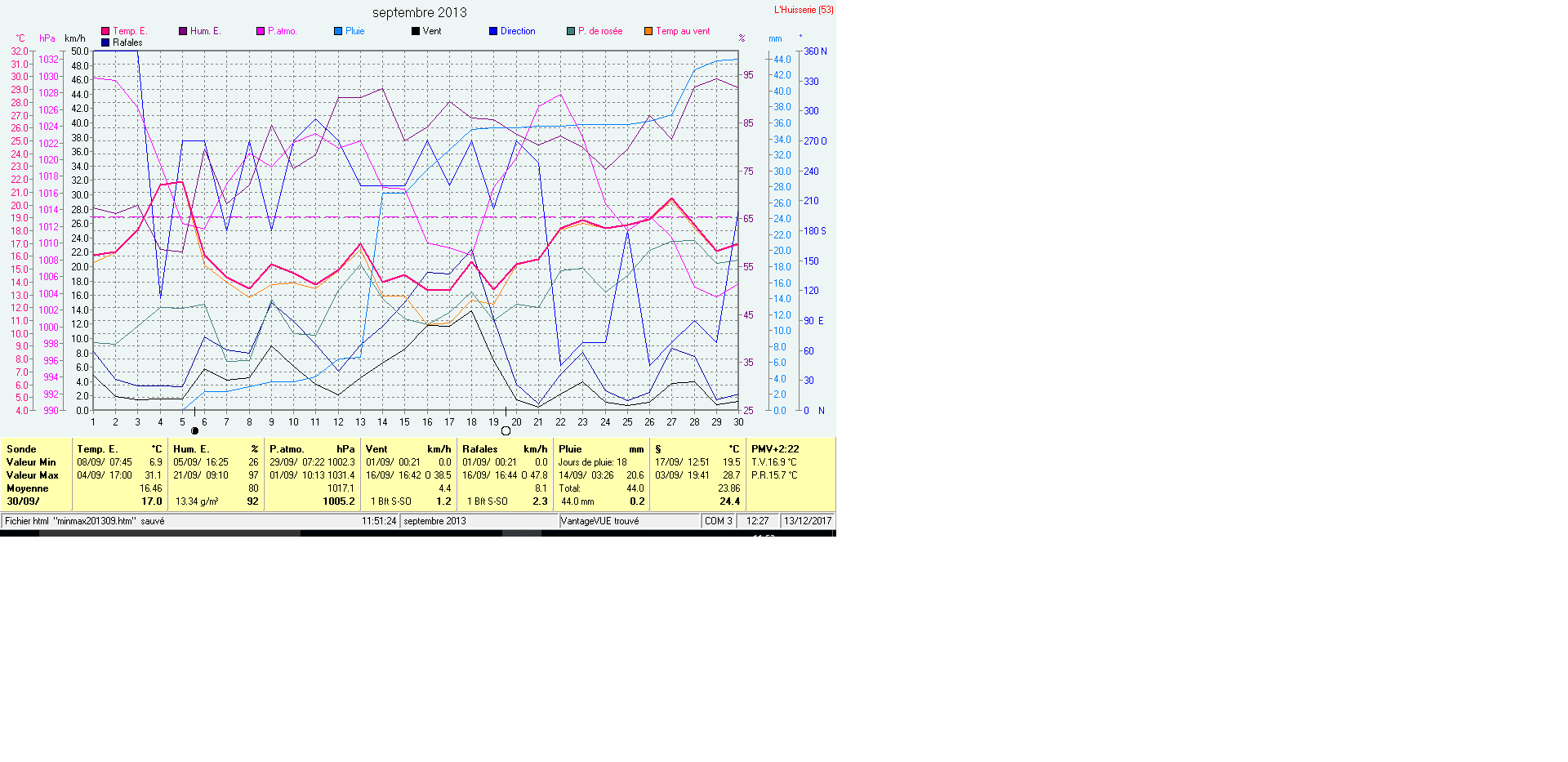Click the magenta P.atmo. legend swatch

point(261,31)
